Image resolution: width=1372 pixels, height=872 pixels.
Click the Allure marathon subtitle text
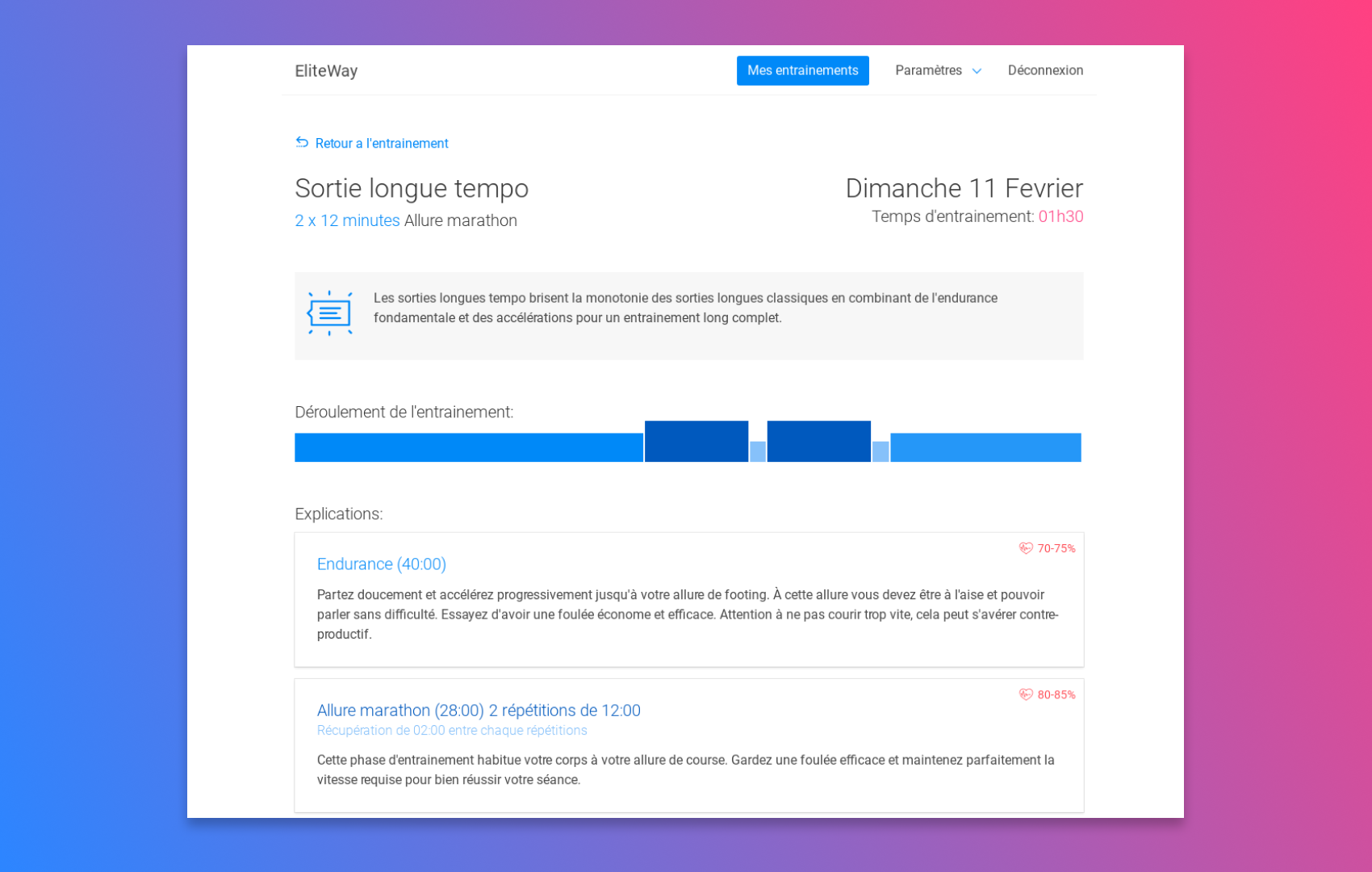(x=461, y=220)
